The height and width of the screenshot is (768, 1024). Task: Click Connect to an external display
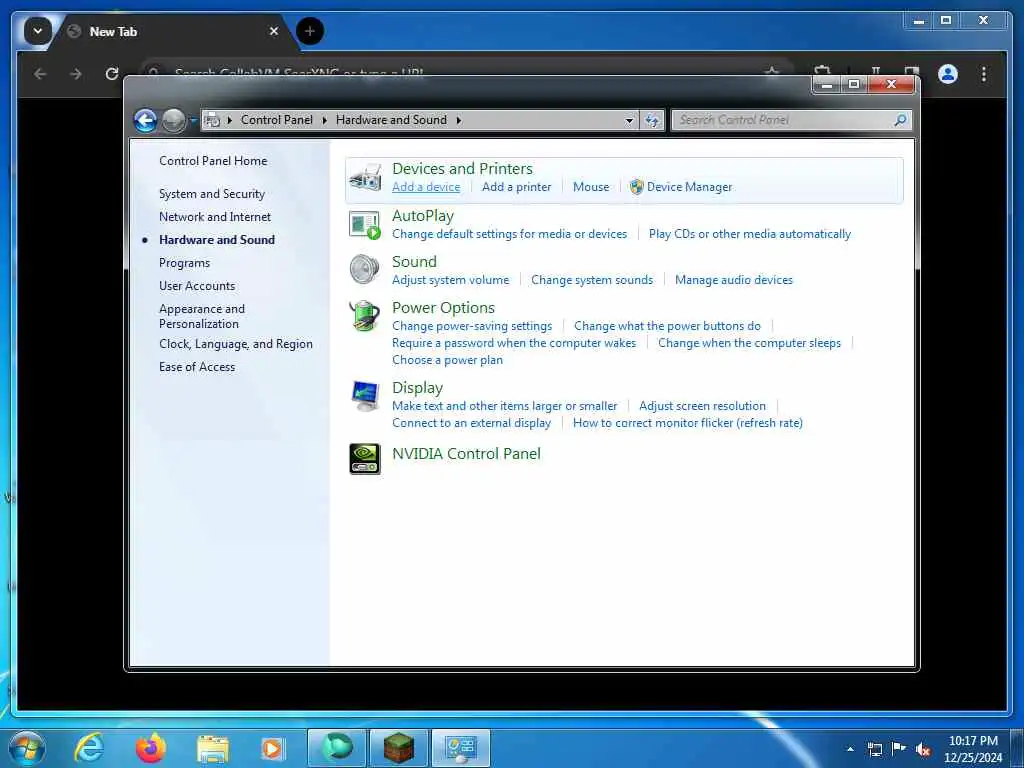click(472, 423)
